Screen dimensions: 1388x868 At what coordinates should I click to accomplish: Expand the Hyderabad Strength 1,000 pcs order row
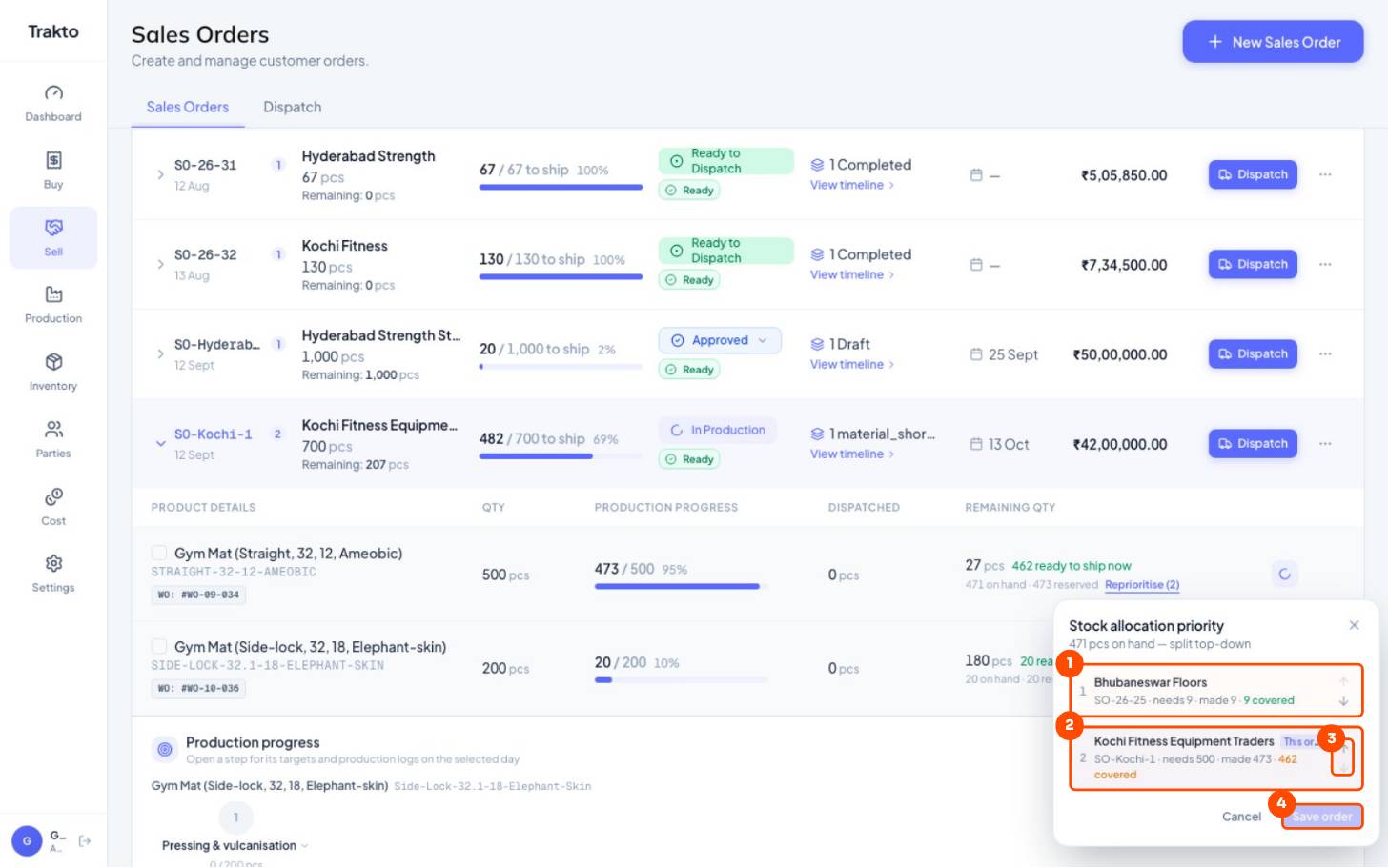pyautogui.click(x=160, y=353)
